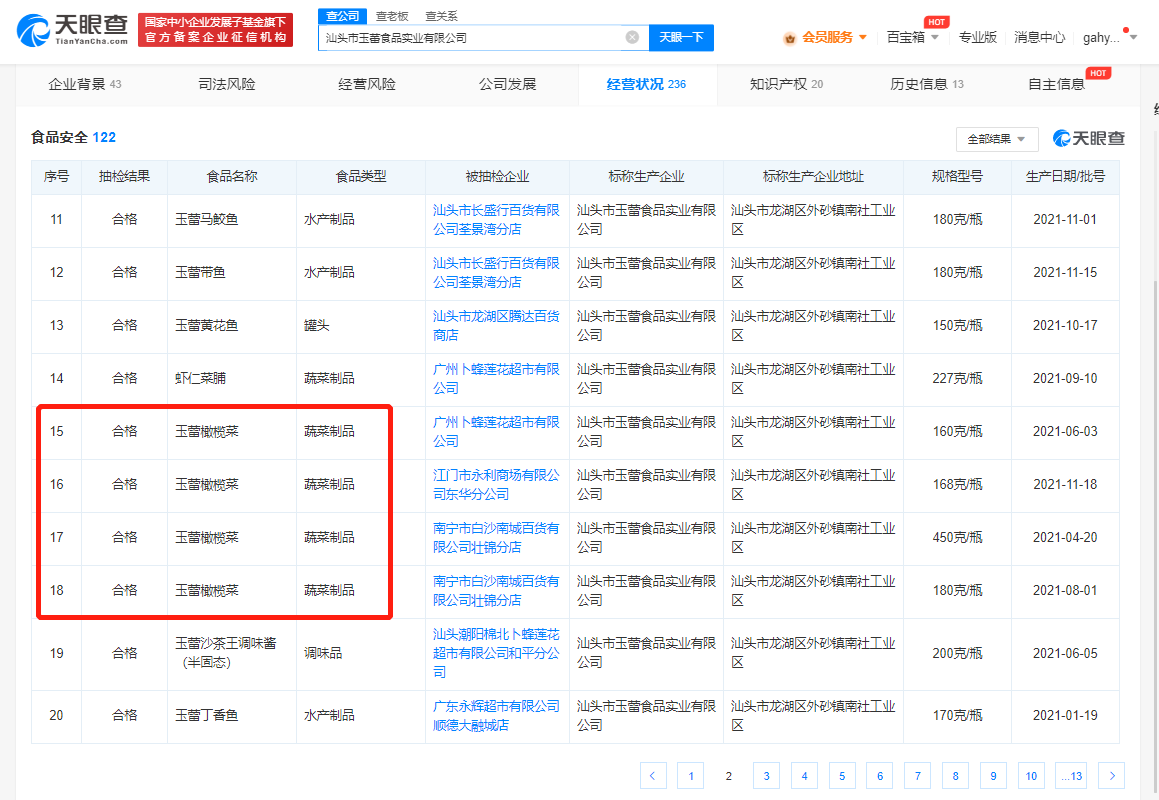This screenshot has height=800, width=1159.
Task: Open 南宁市白沙南城百货 link in row 18
Action: [x=496, y=590]
